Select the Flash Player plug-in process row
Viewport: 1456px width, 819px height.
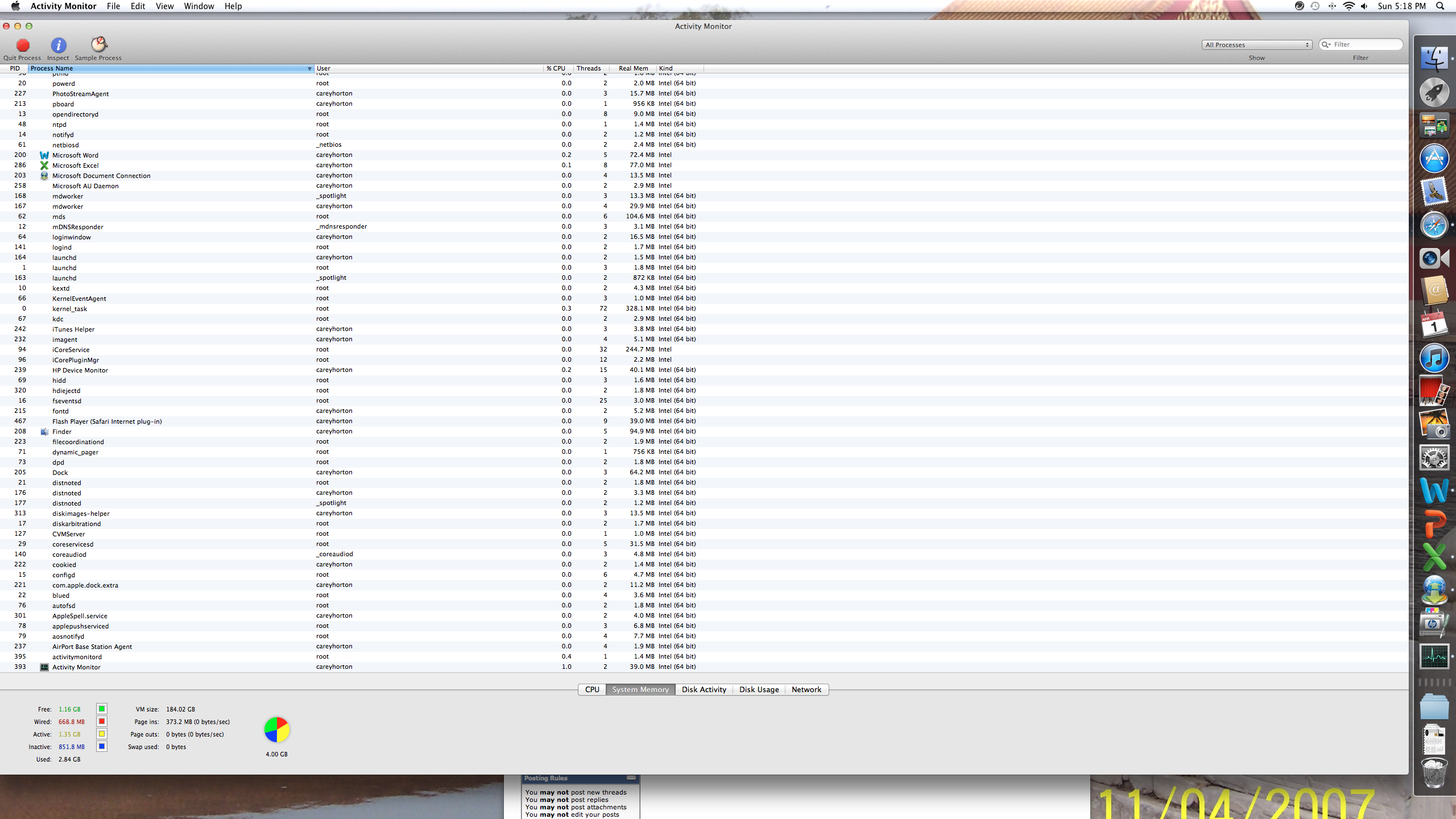pyautogui.click(x=704, y=421)
